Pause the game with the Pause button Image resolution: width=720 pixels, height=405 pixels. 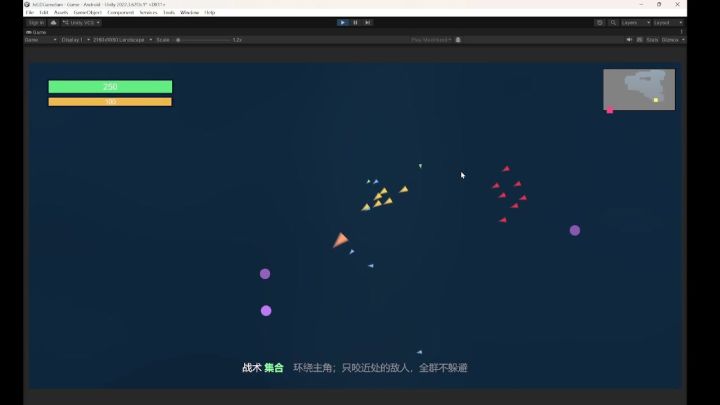tap(355, 22)
